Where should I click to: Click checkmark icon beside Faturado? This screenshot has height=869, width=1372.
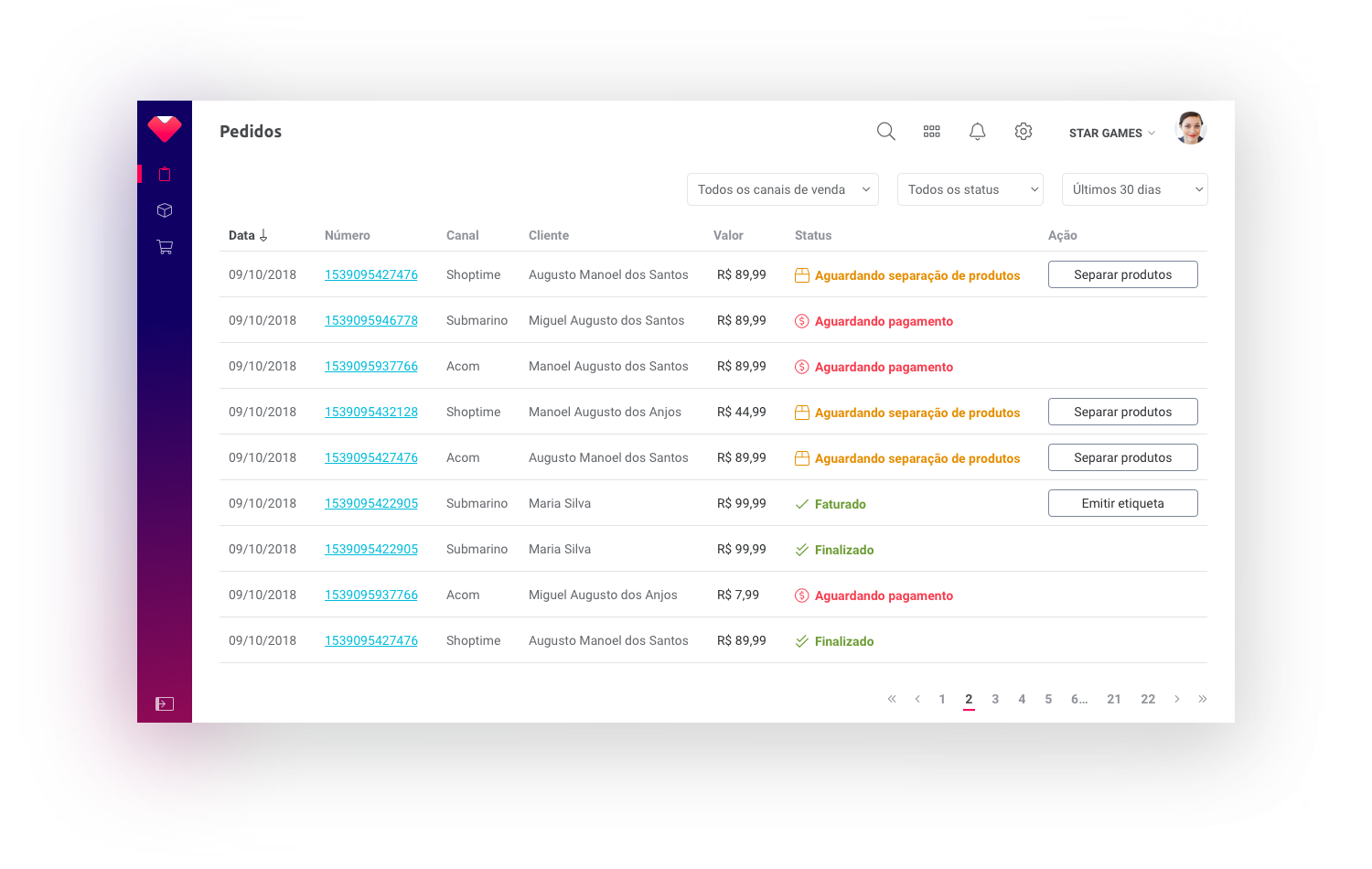pyautogui.click(x=802, y=504)
